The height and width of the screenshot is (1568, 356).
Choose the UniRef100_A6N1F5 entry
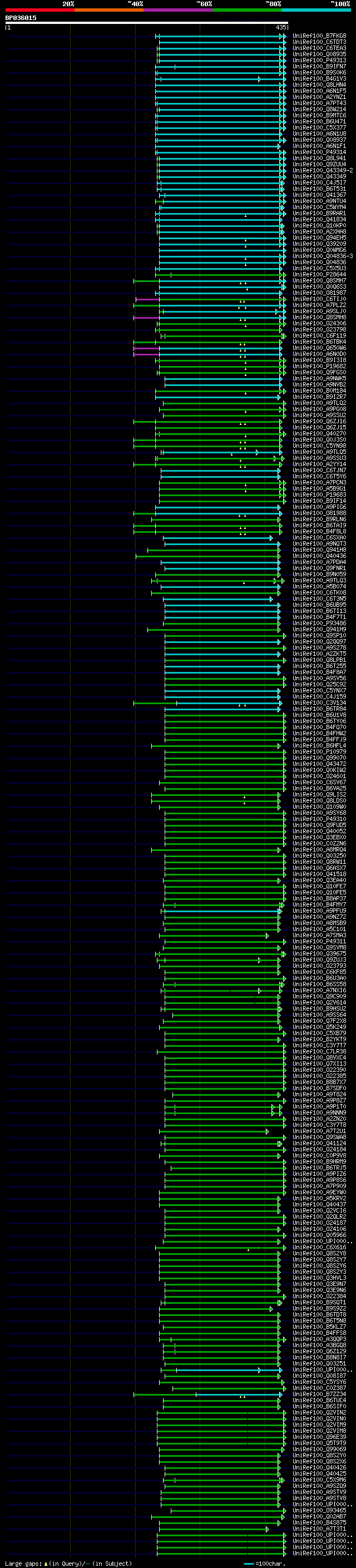[x=319, y=91]
